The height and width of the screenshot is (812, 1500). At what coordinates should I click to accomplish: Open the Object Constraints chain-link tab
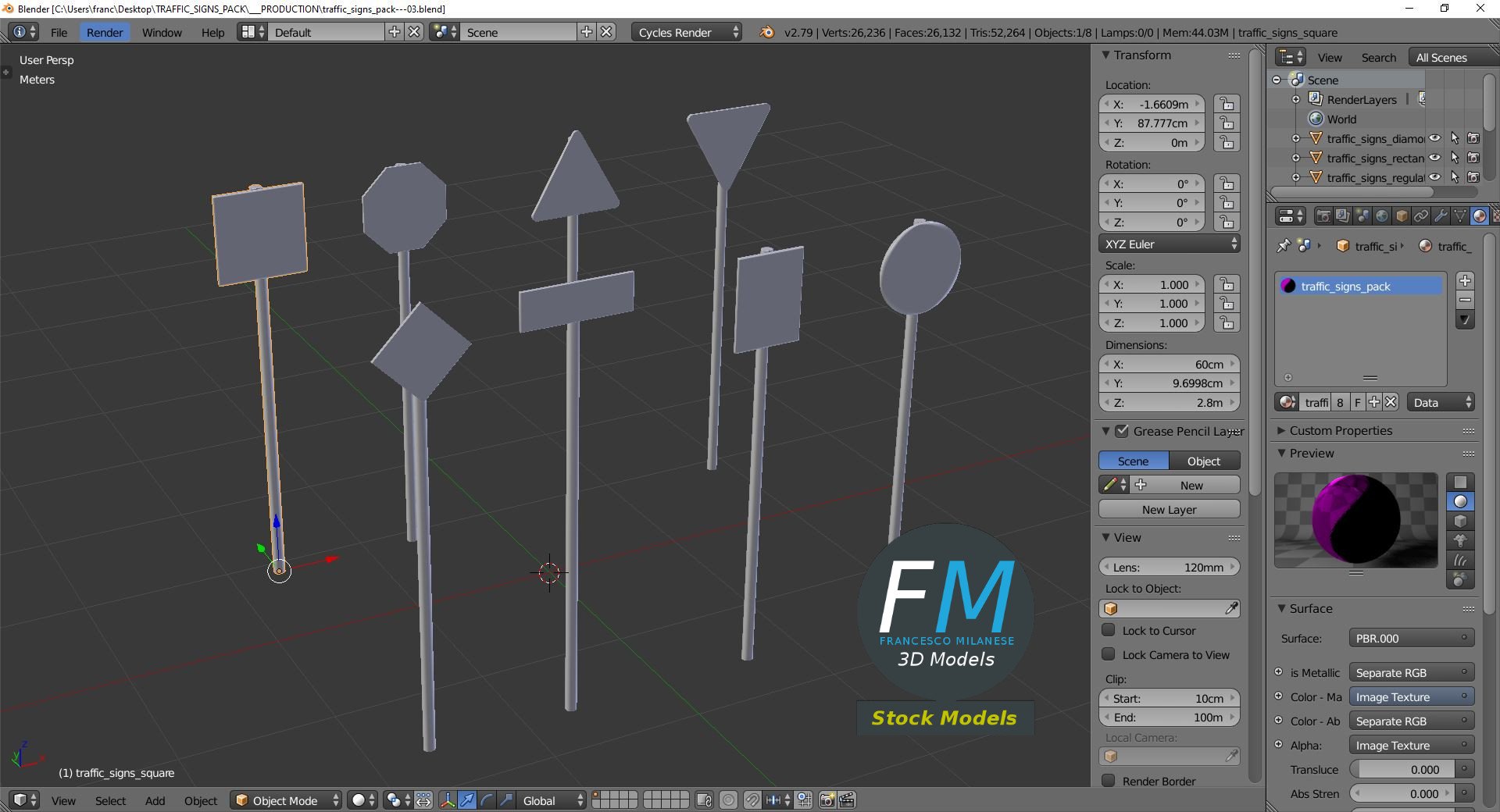coord(1422,215)
